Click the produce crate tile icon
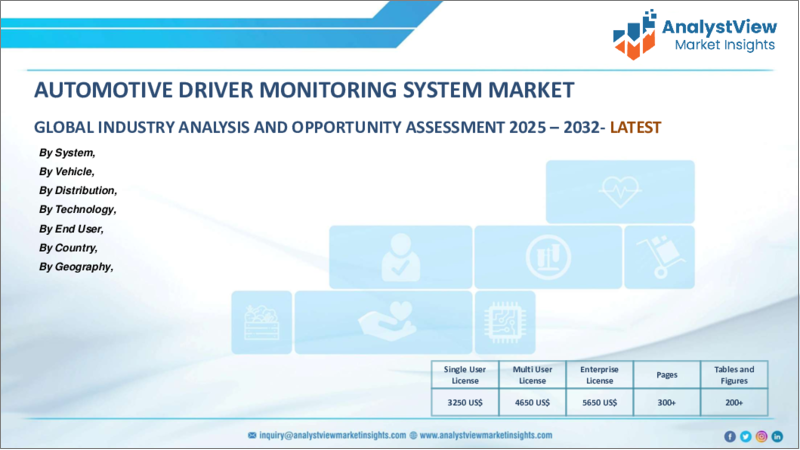800x450 pixels. pos(261,322)
